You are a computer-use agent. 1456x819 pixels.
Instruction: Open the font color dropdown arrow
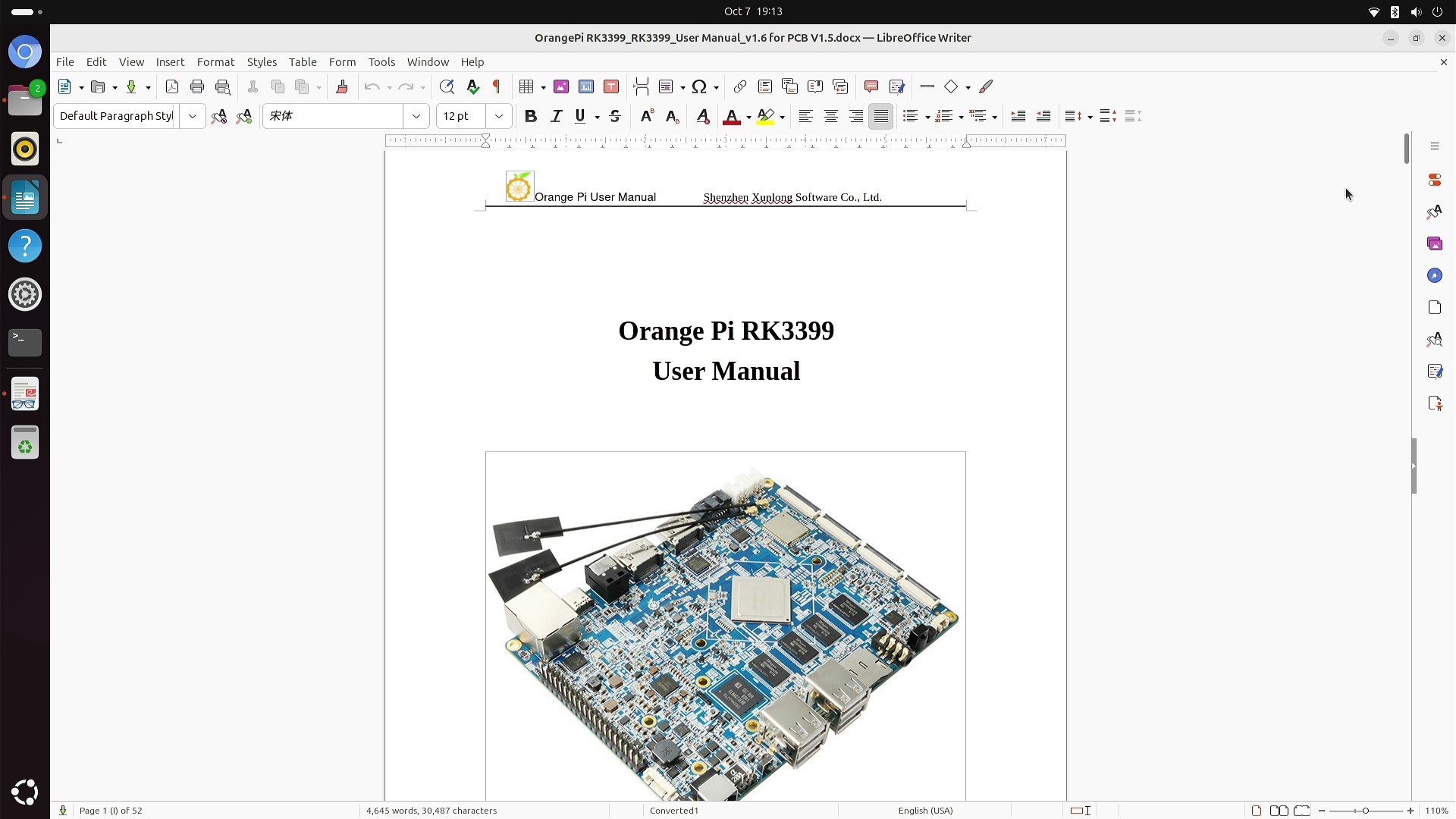(x=748, y=117)
